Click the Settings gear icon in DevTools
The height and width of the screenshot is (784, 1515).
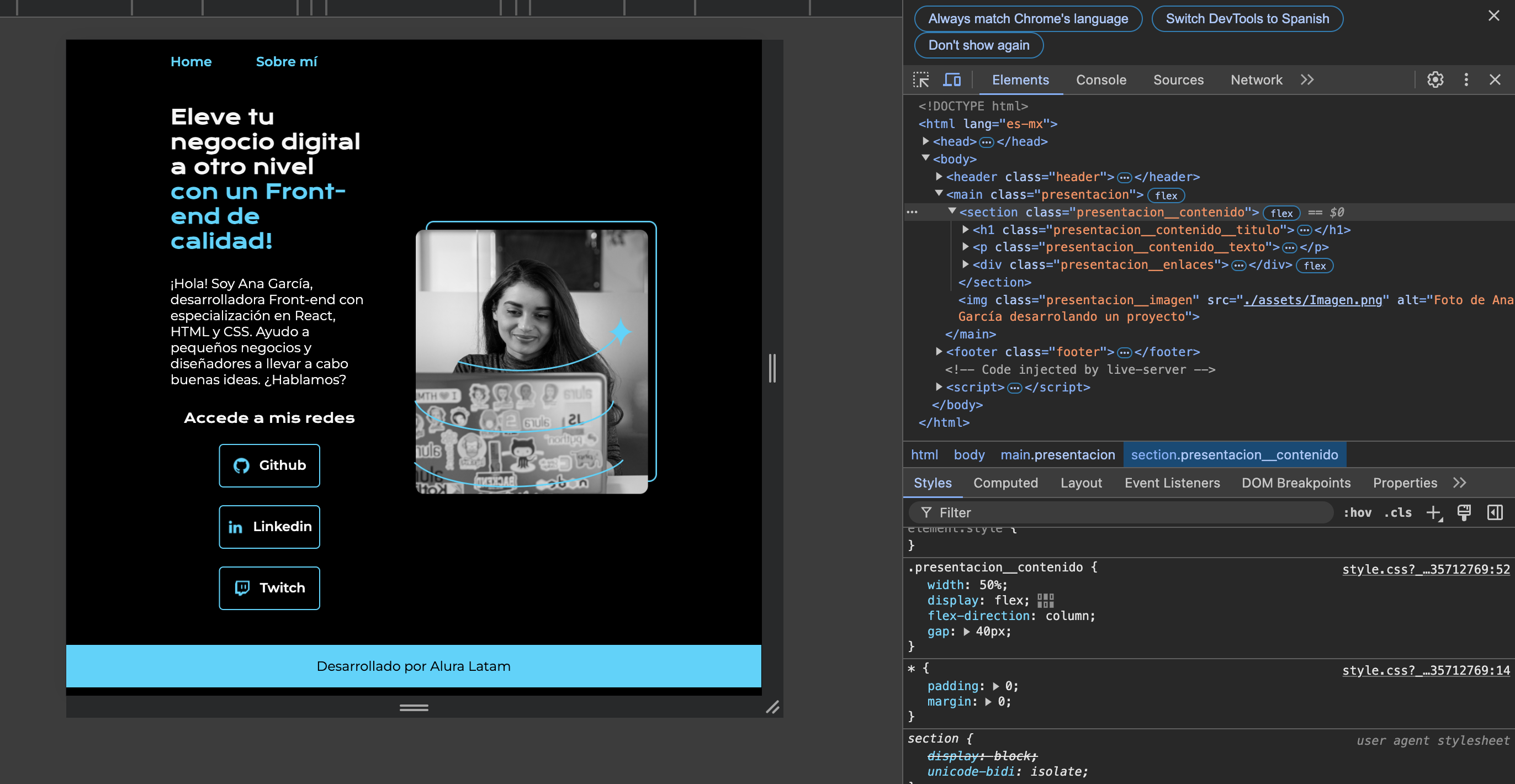(x=1435, y=79)
